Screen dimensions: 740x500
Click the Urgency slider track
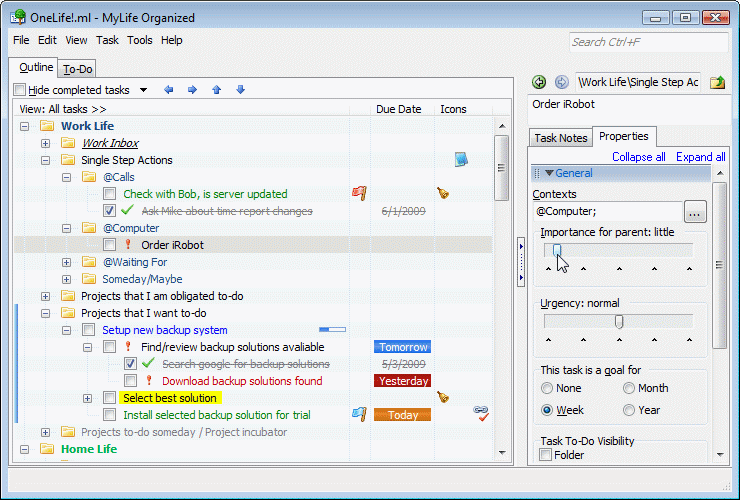point(618,321)
